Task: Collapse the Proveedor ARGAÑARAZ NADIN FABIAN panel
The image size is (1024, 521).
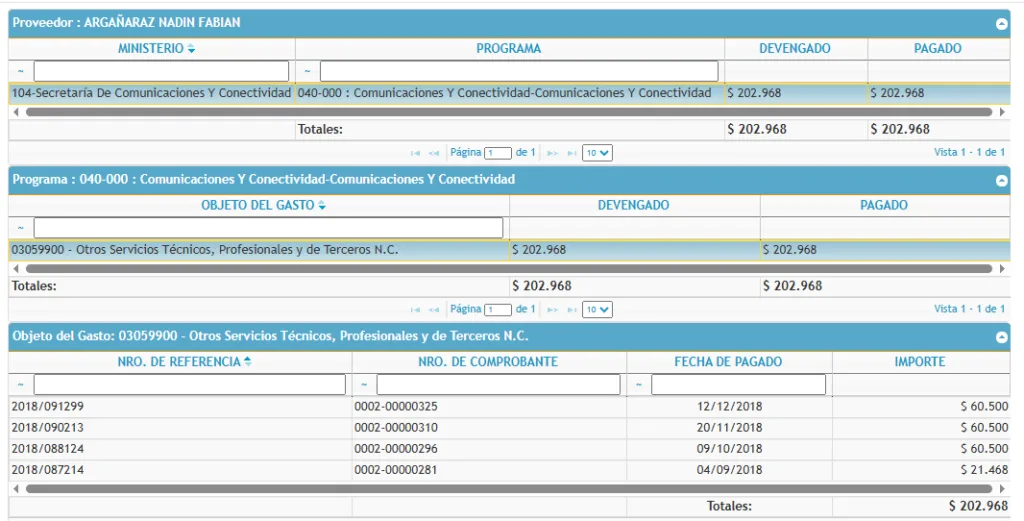Action: (1001, 23)
